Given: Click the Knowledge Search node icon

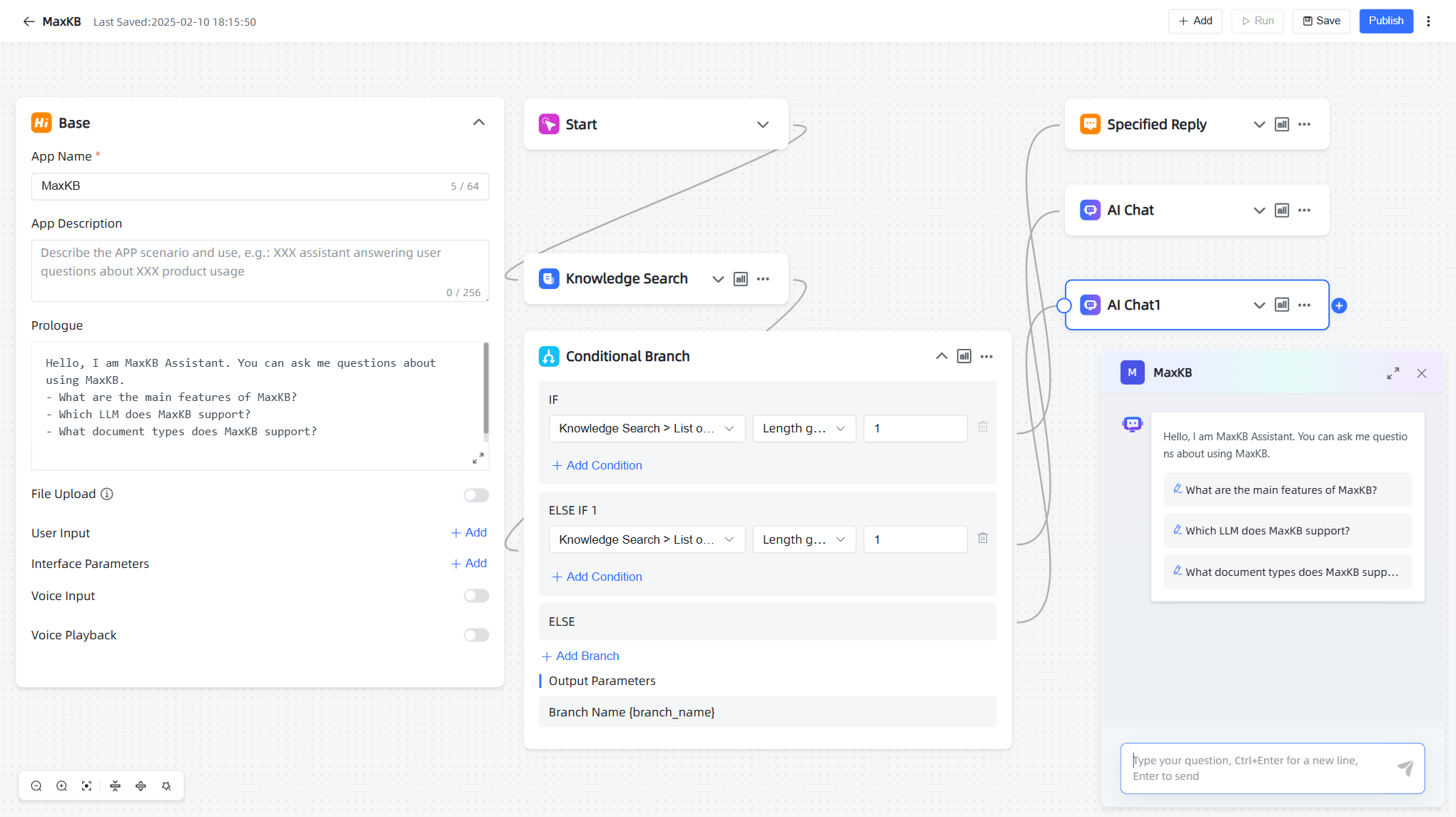Looking at the screenshot, I should [x=548, y=278].
